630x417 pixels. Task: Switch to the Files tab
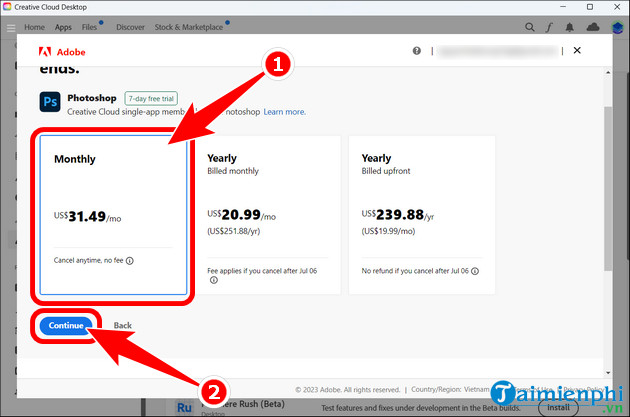point(89,27)
